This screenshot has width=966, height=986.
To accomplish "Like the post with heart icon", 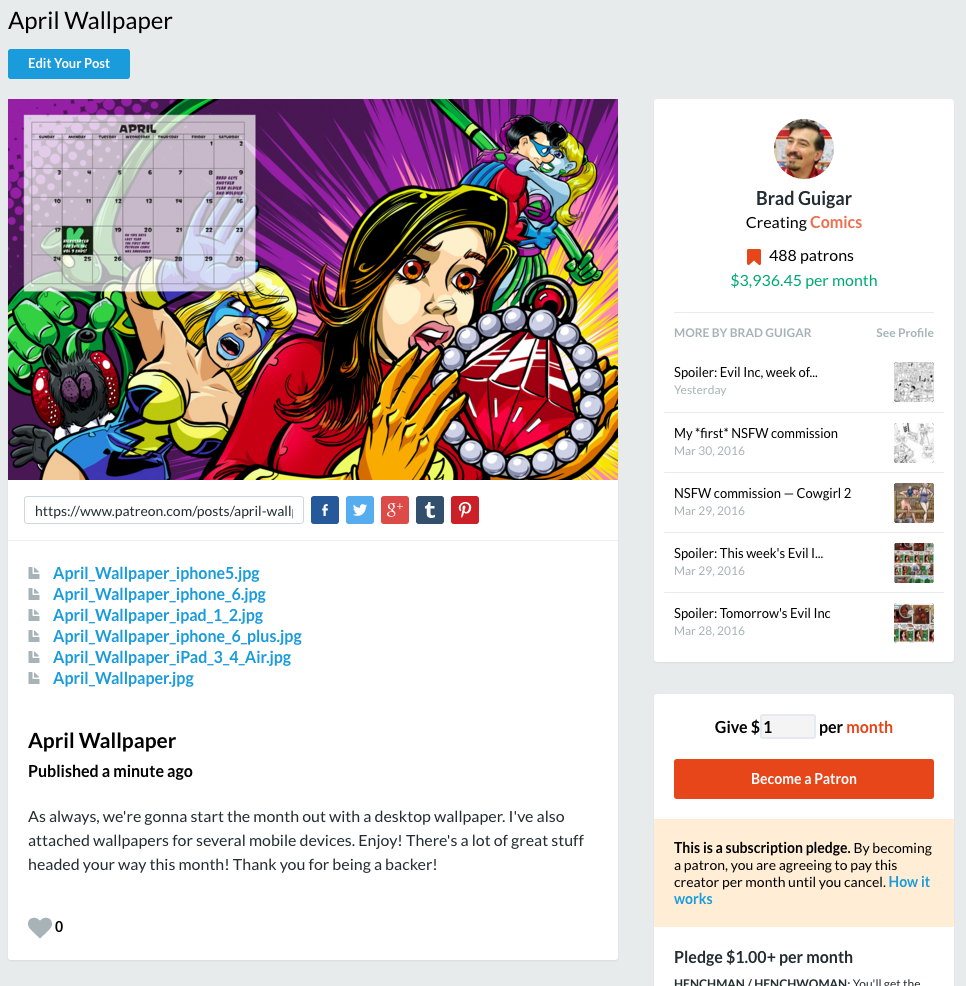I will [40, 927].
